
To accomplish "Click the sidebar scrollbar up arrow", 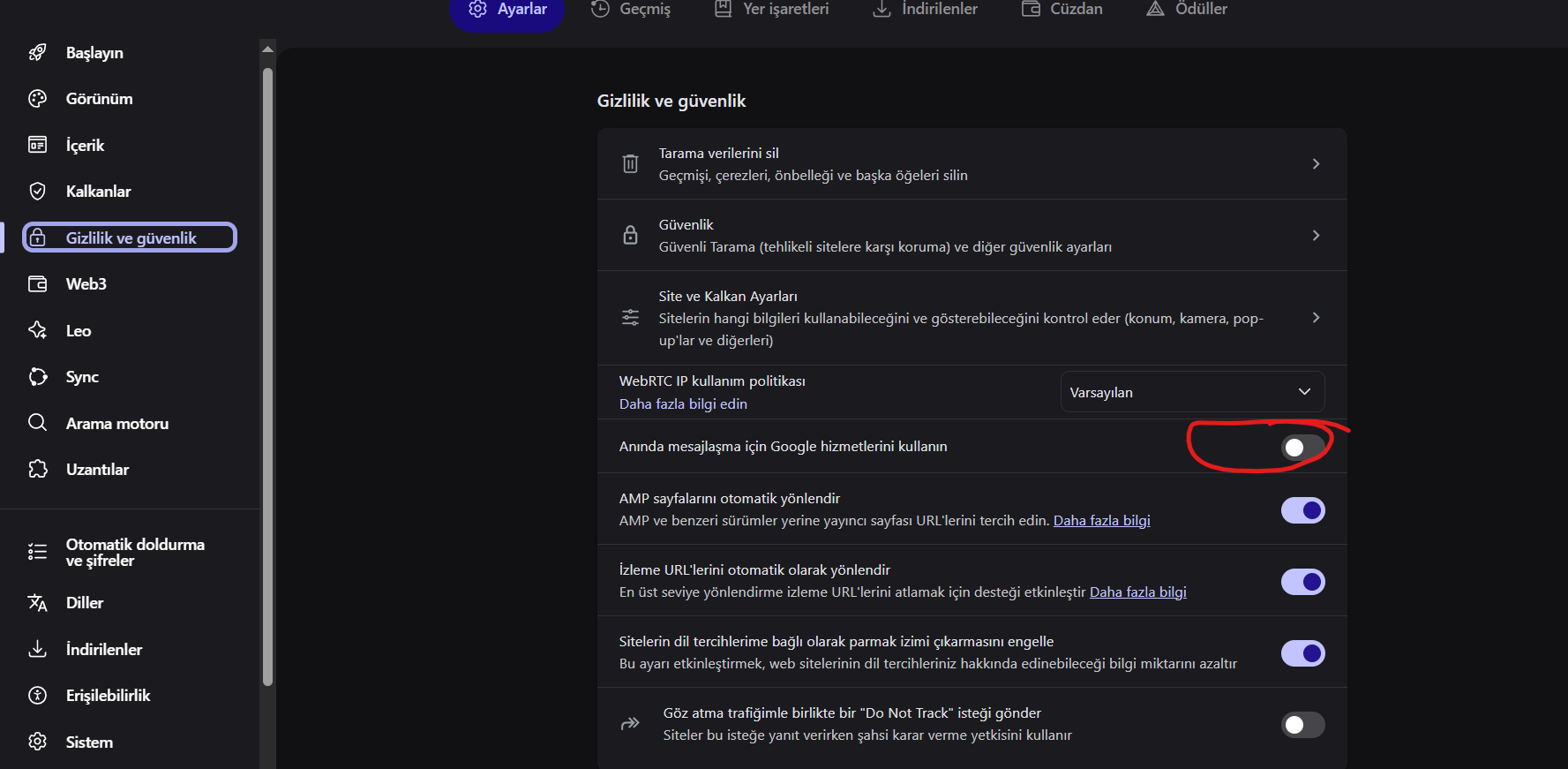I will click(267, 49).
